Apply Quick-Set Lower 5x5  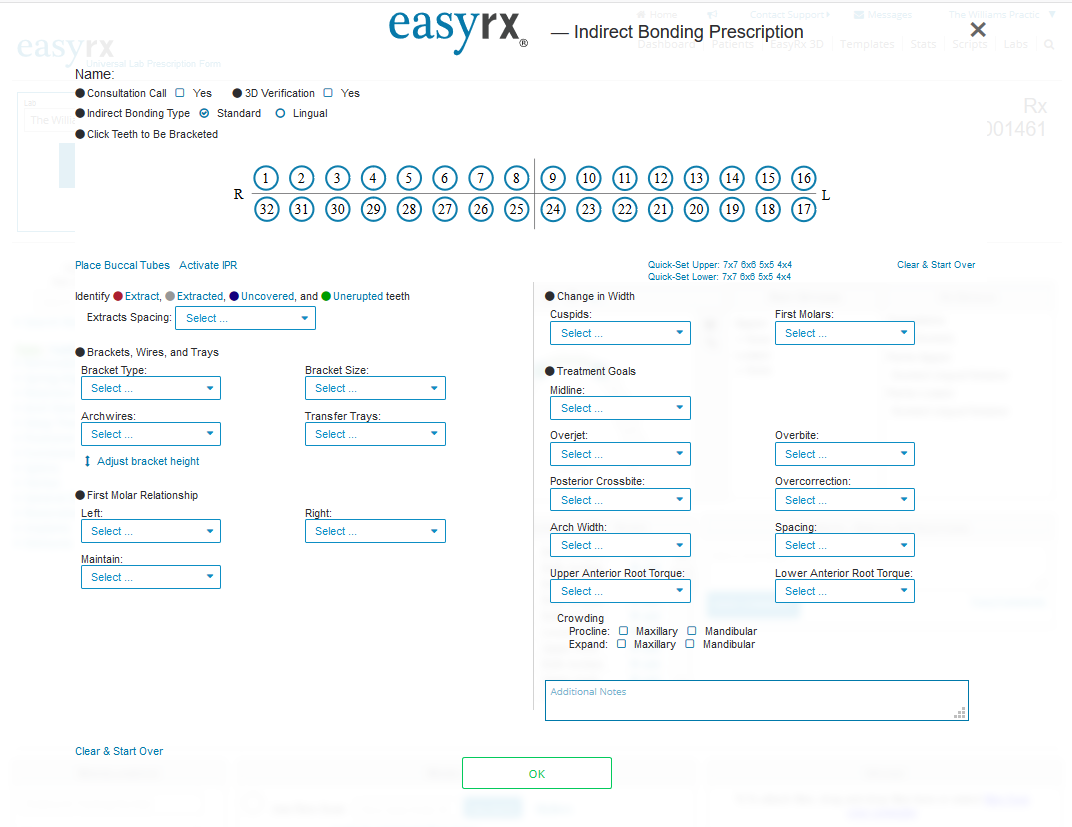point(765,277)
